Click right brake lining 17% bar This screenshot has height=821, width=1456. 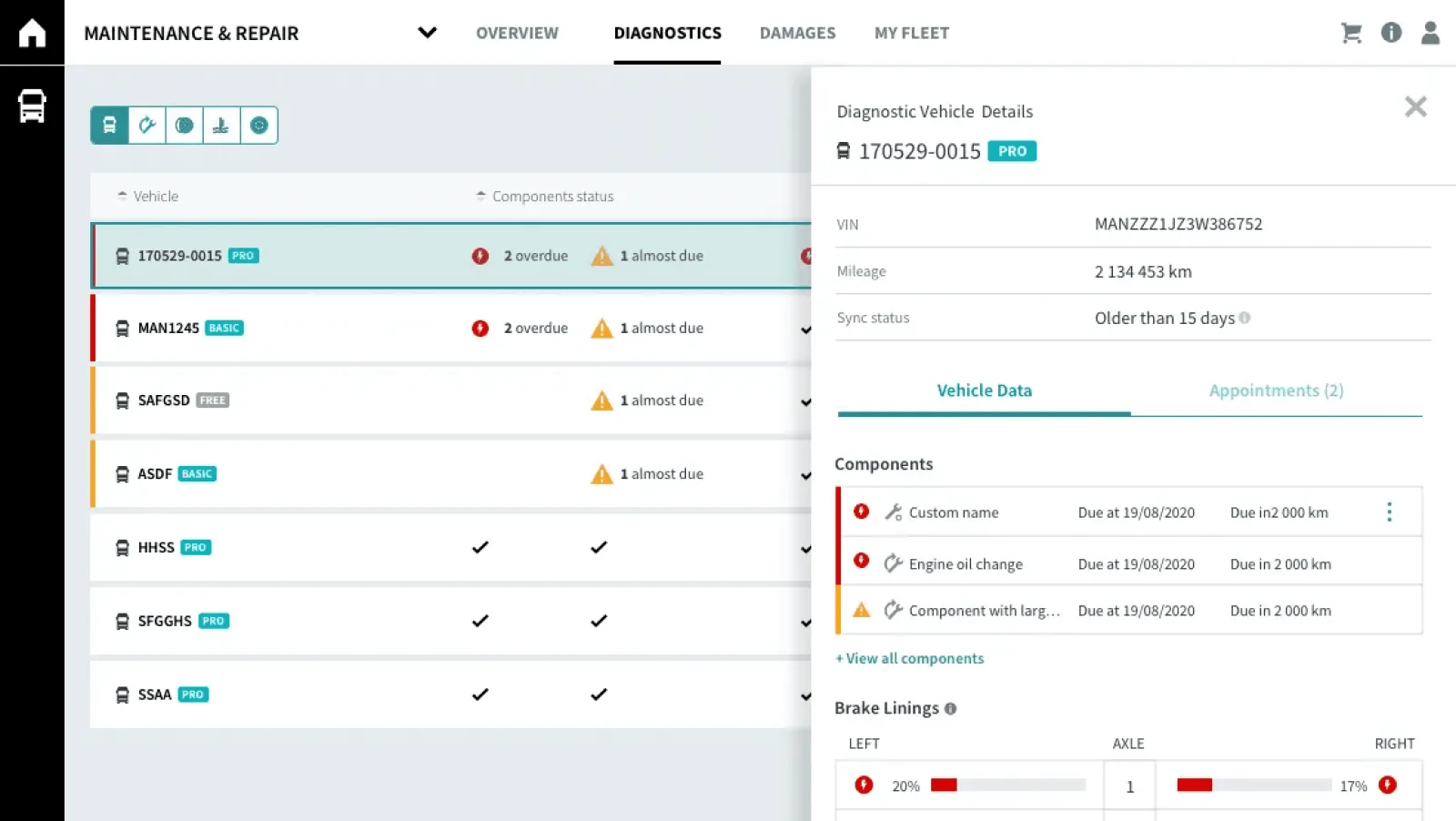pos(1254,785)
